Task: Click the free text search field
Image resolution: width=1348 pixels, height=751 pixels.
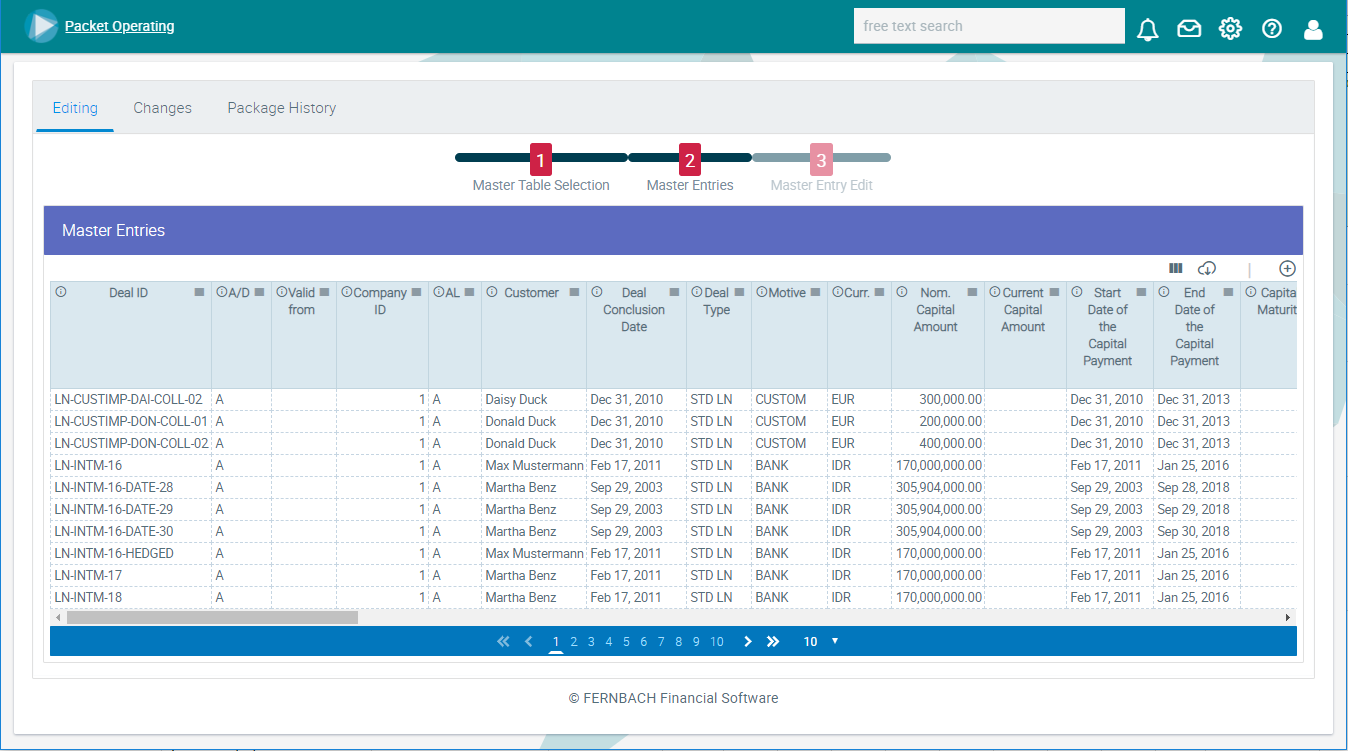Action: pos(988,26)
